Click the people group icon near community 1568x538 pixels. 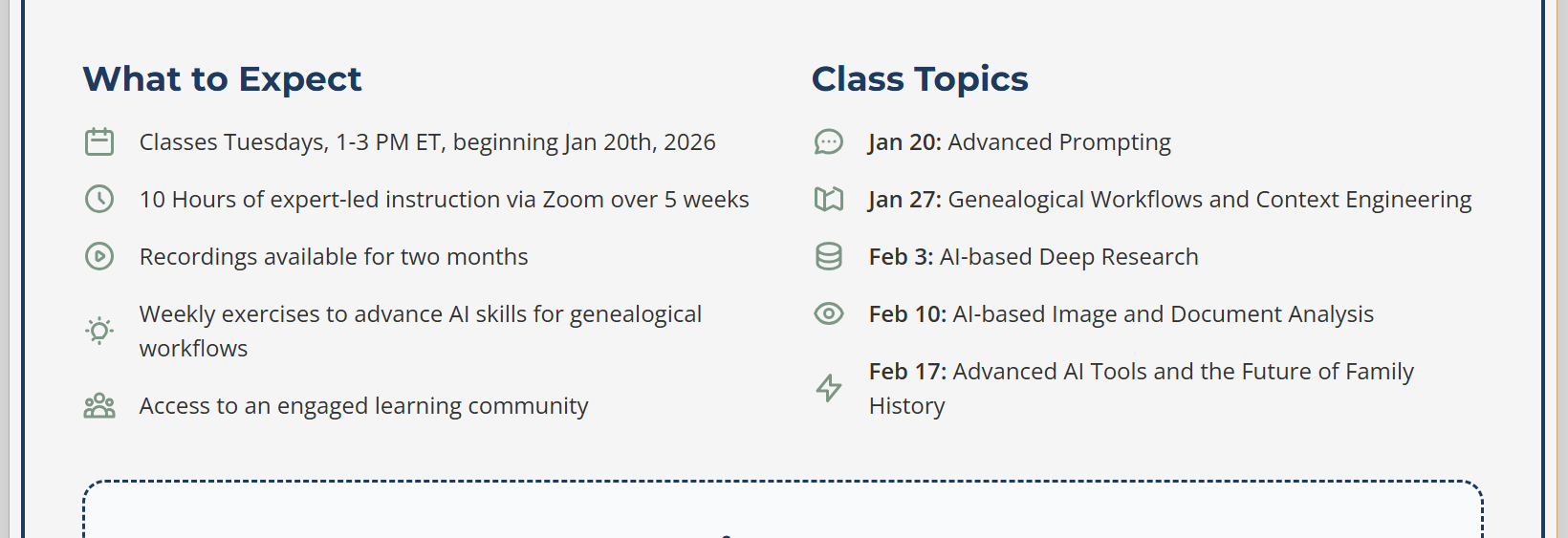pyautogui.click(x=99, y=406)
